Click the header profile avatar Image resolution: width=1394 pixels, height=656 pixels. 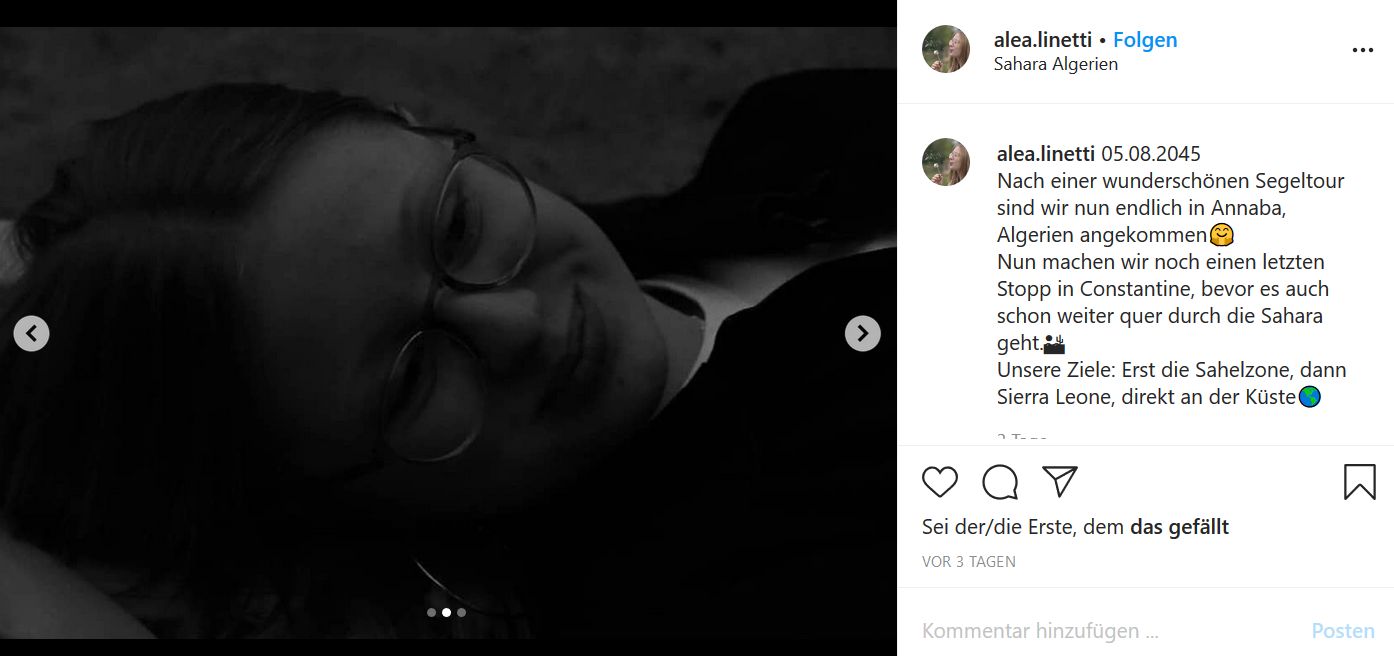(946, 50)
